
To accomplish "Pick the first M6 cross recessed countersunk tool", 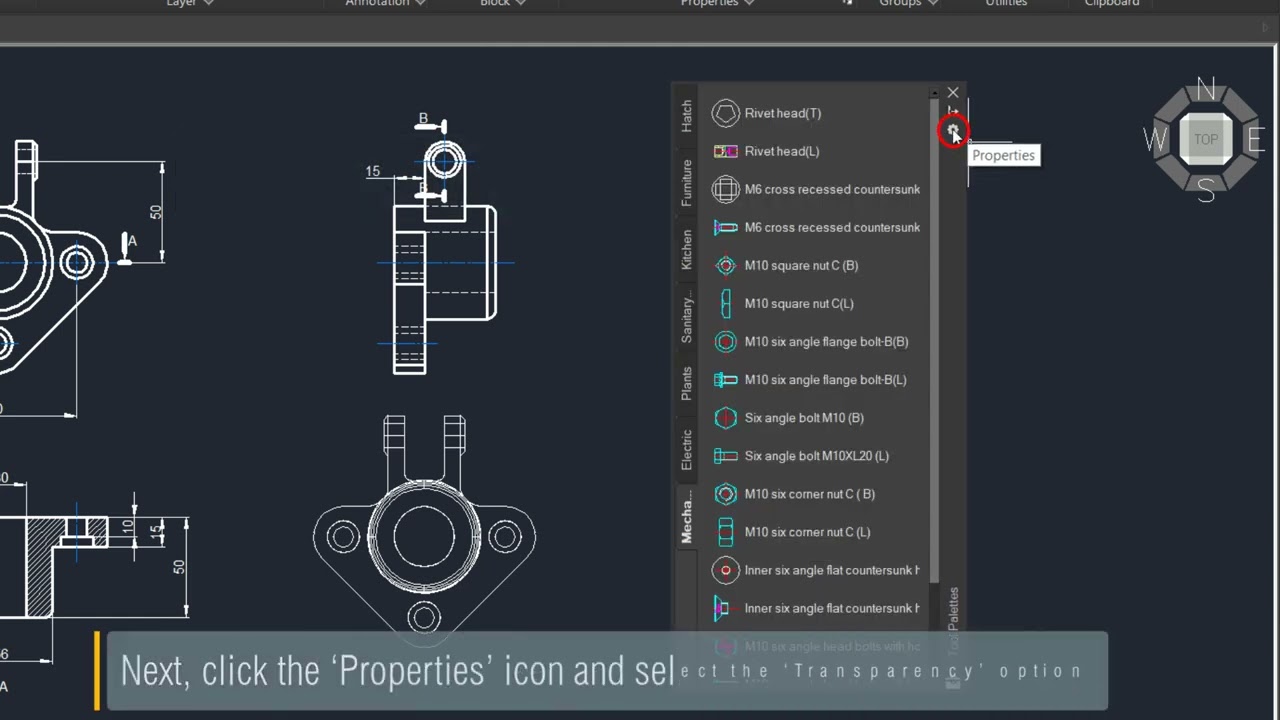I will tap(815, 189).
